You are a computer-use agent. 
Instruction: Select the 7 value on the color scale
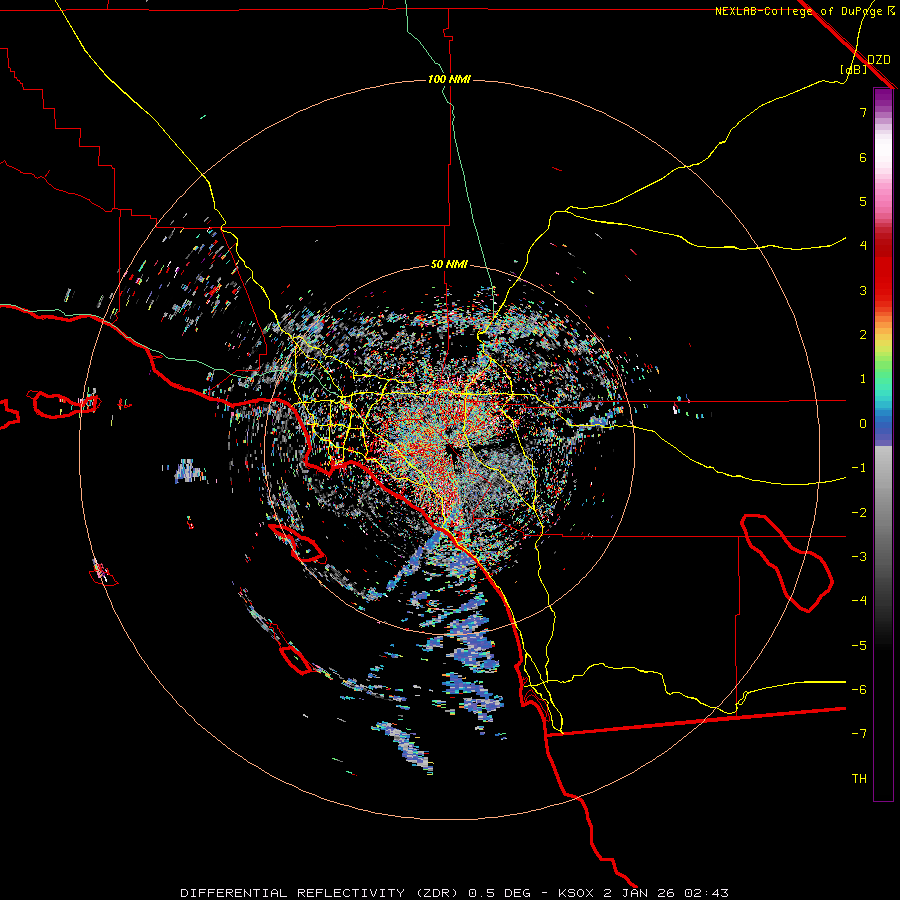click(x=863, y=112)
